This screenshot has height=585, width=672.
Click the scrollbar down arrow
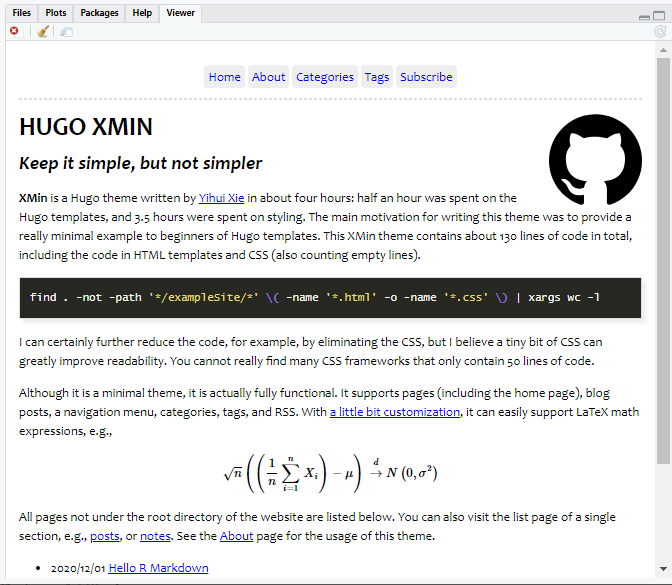(663, 569)
